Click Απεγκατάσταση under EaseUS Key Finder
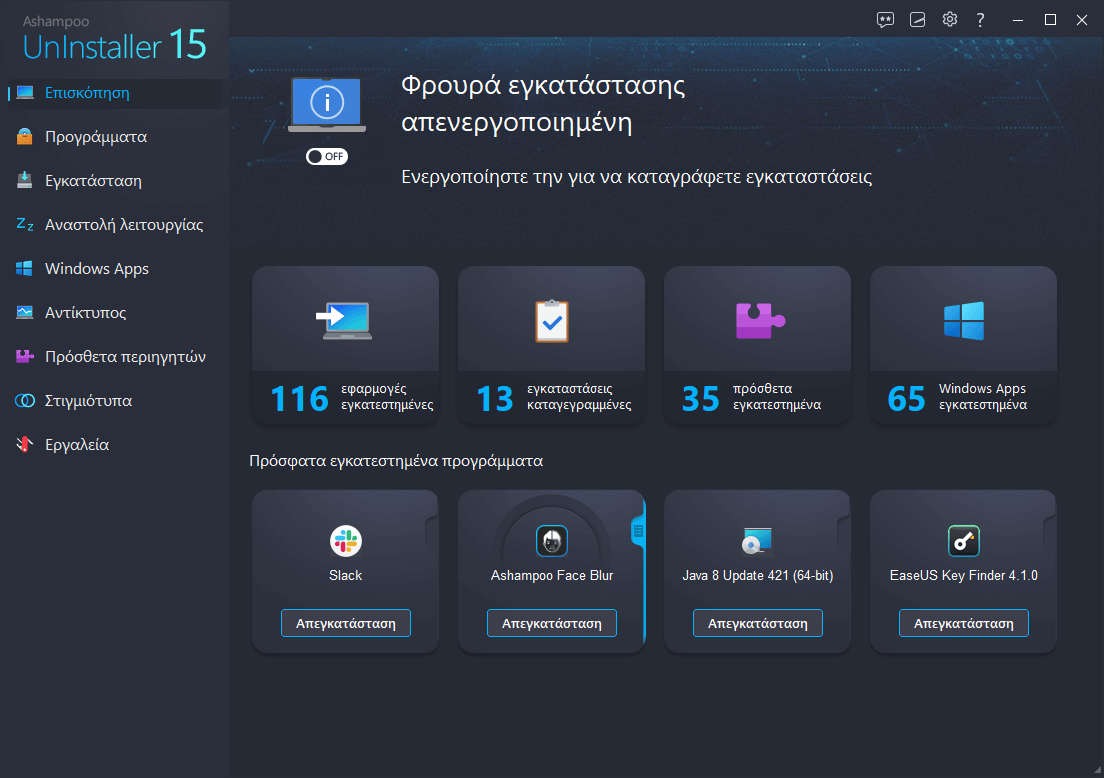Screen dimensions: 1104x778 [964, 623]
